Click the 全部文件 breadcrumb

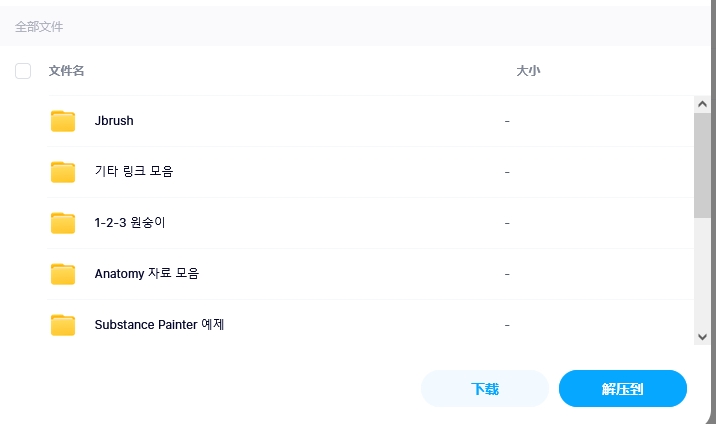[x=39, y=27]
